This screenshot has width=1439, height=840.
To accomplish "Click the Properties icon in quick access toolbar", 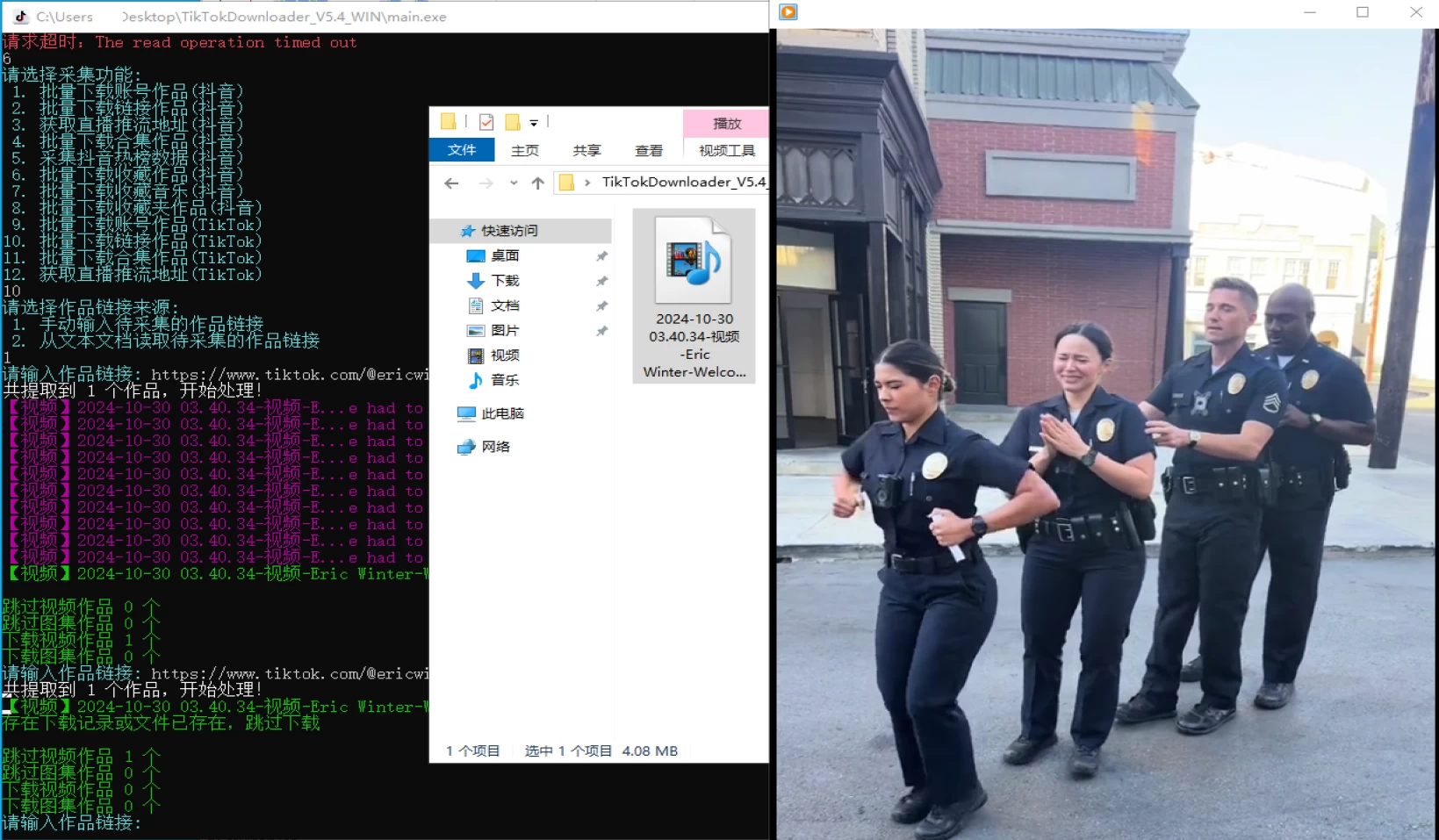I will 486,122.
